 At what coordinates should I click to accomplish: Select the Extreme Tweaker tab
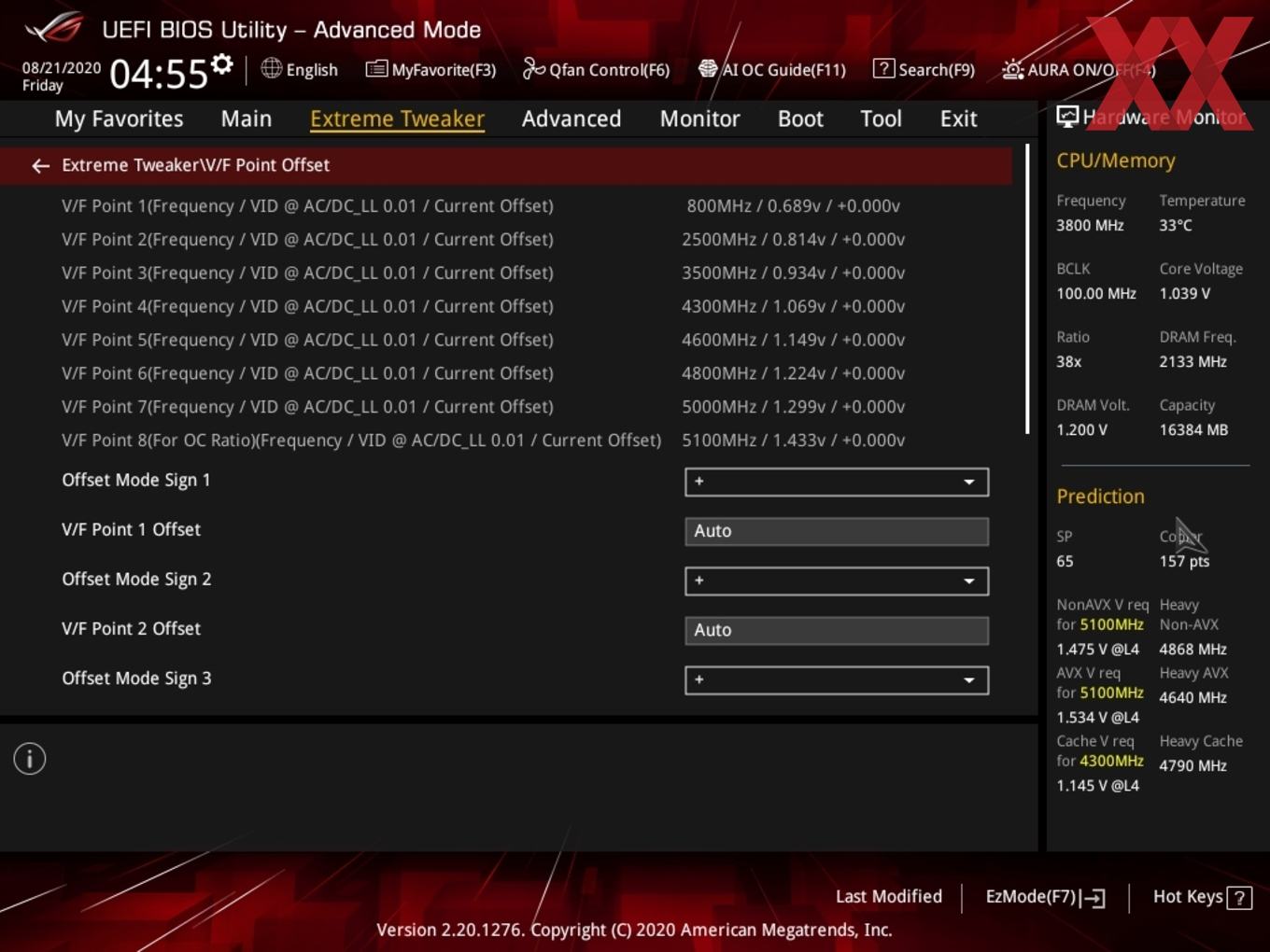click(x=397, y=119)
